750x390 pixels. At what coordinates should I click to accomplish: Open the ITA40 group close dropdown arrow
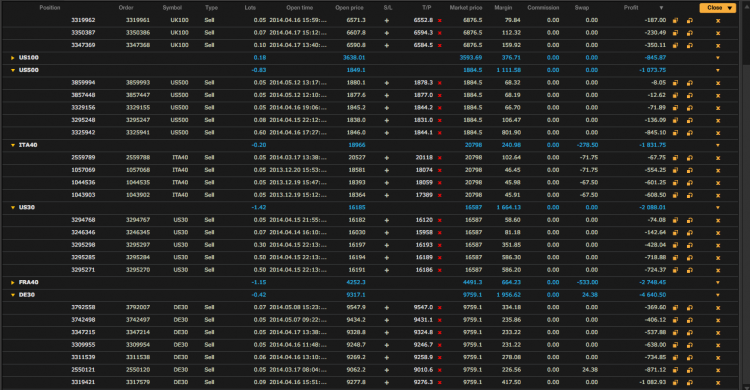[717, 145]
